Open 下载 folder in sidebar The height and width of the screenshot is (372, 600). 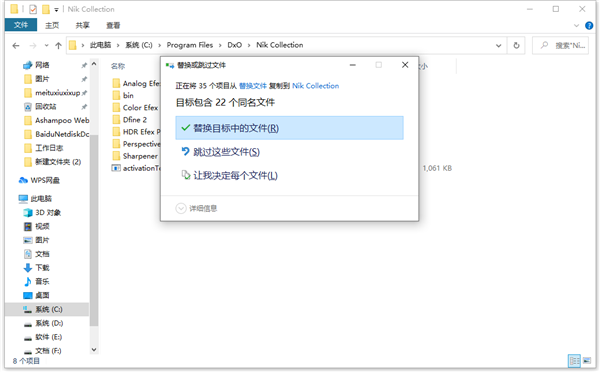(x=42, y=268)
